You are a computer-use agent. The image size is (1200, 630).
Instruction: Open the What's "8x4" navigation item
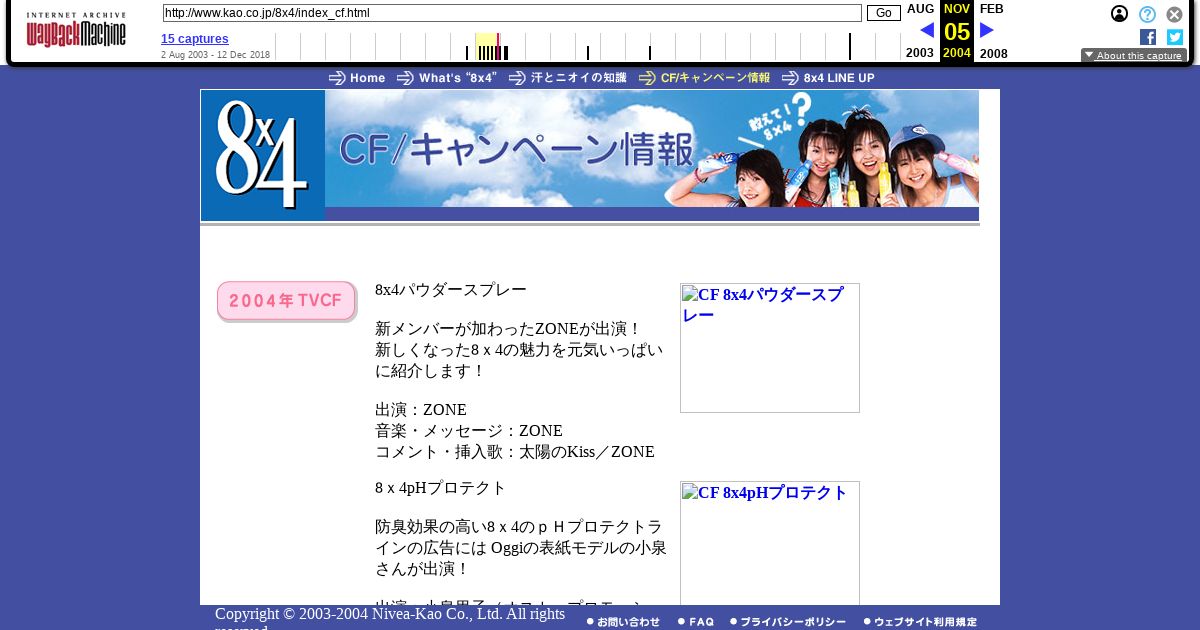coord(447,78)
